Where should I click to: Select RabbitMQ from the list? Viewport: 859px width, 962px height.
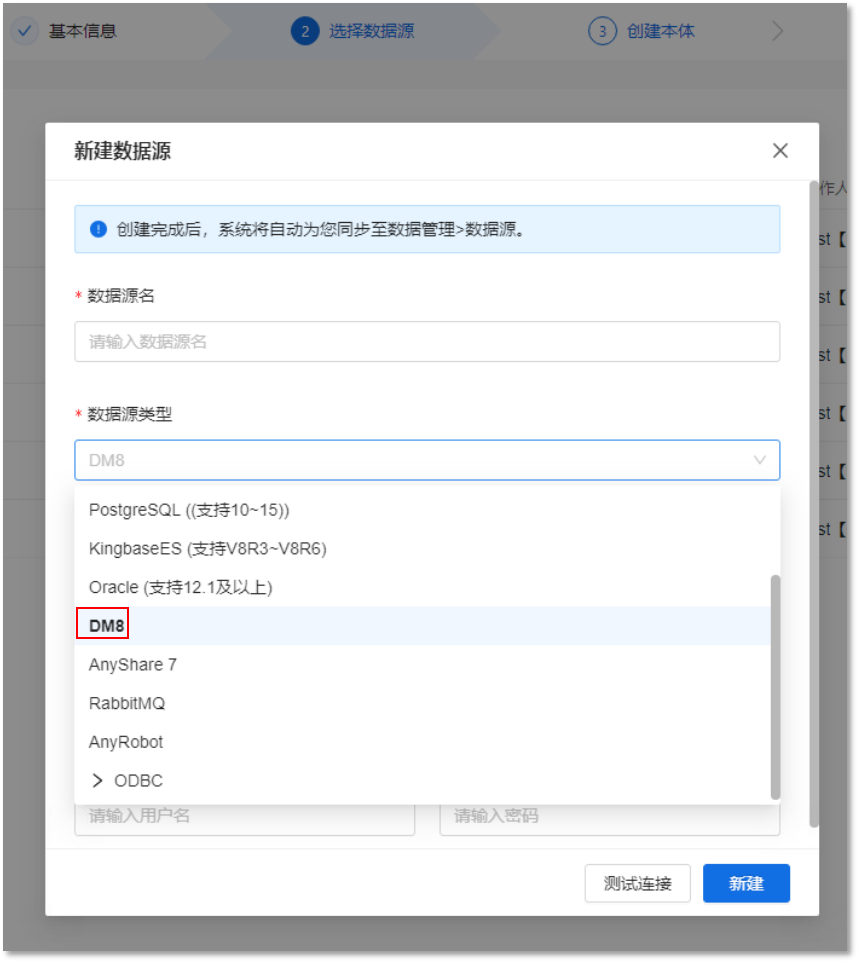pyautogui.click(x=423, y=703)
